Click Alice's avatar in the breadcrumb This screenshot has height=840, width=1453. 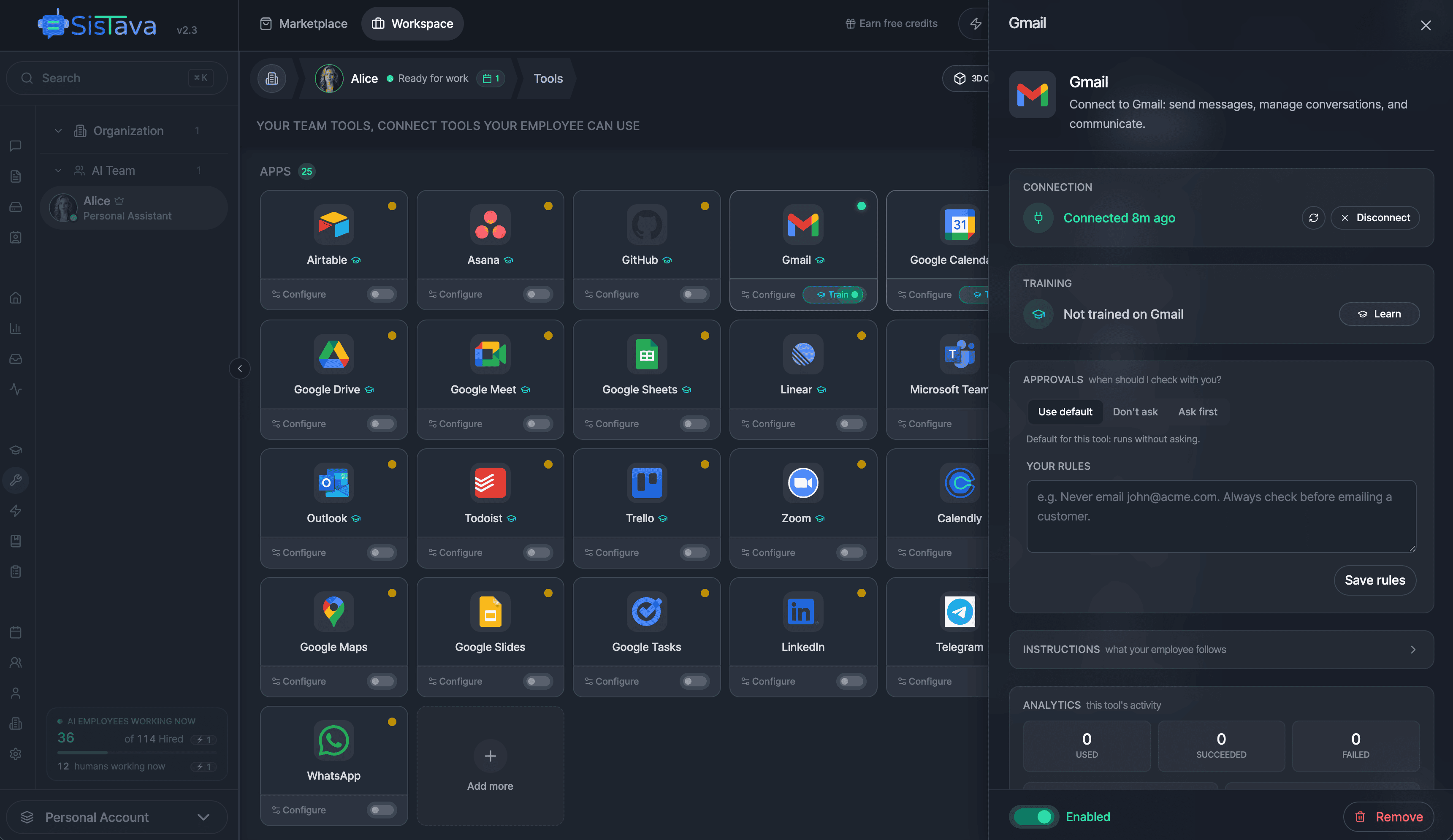click(329, 79)
